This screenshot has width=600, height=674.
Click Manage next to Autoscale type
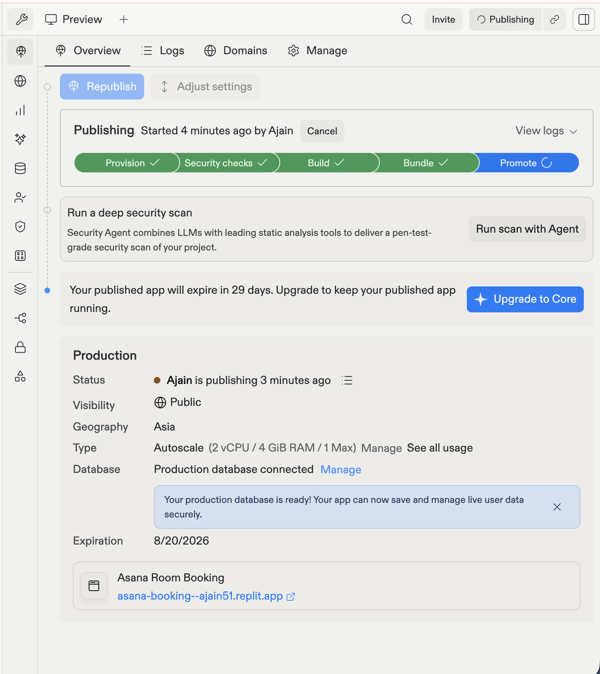click(x=381, y=448)
